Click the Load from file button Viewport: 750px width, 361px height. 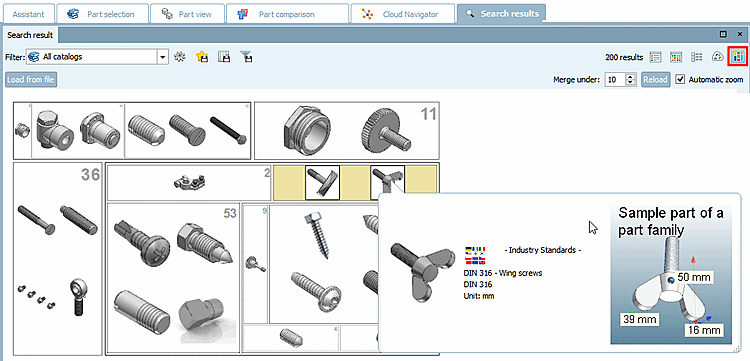(x=31, y=79)
